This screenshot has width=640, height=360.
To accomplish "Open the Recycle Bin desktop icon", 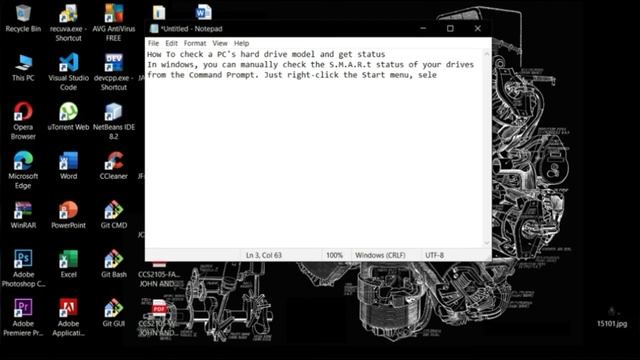I will click(23, 18).
